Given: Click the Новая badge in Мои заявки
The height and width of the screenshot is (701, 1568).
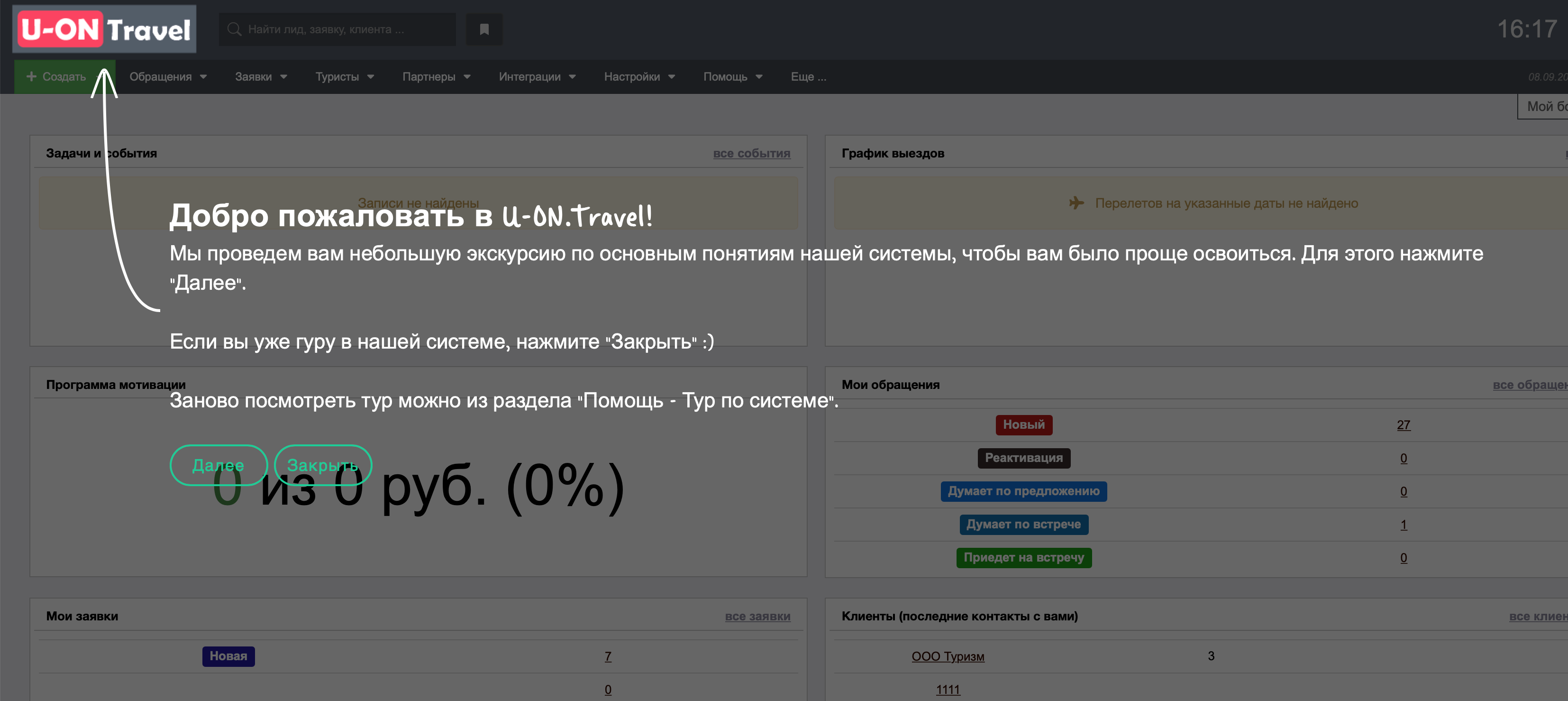Looking at the screenshot, I should pos(228,656).
